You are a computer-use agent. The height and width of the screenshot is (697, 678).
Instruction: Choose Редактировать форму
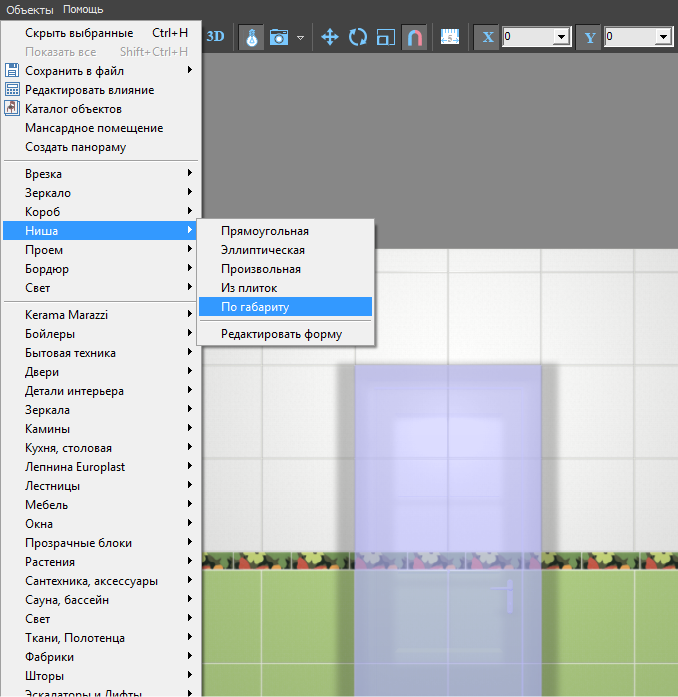click(285, 334)
